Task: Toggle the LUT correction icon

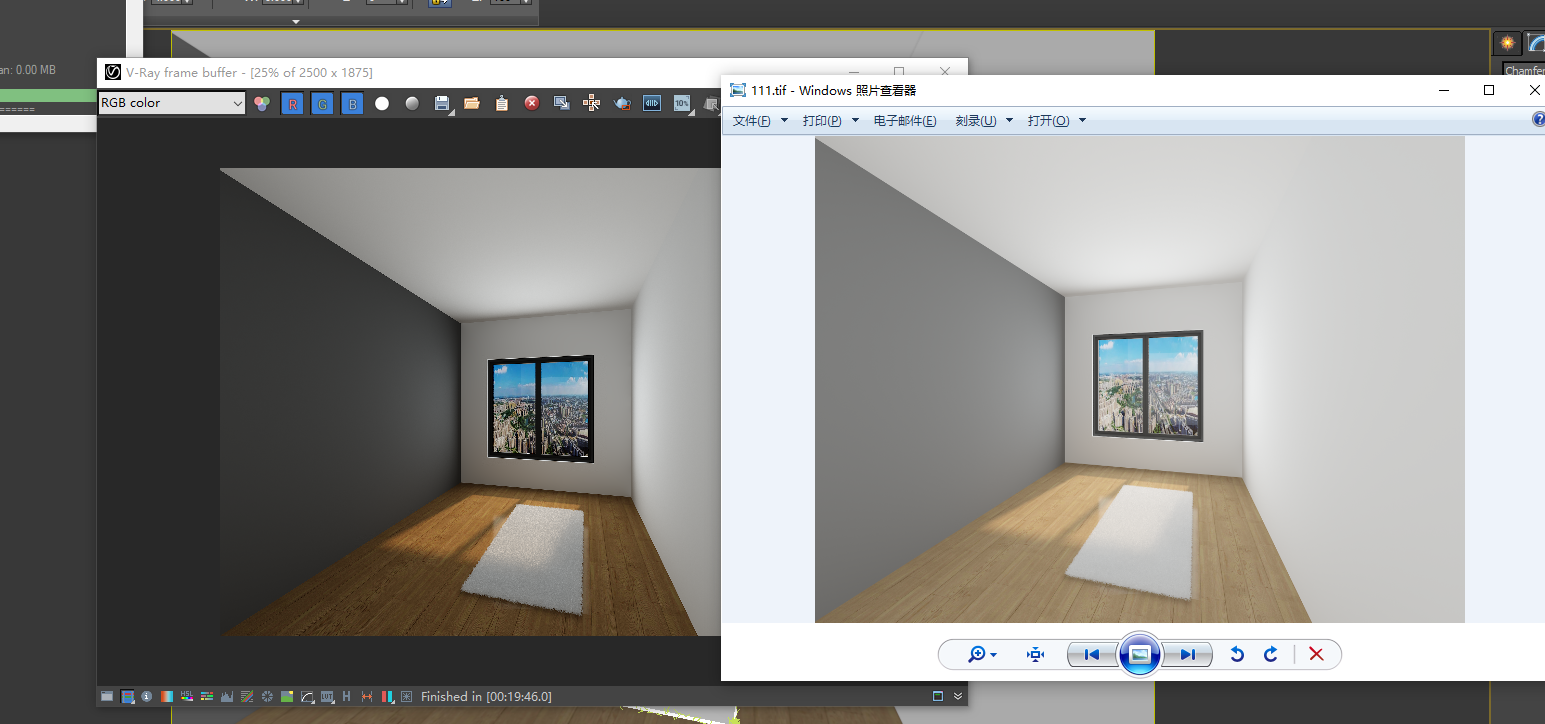Action: (327, 696)
